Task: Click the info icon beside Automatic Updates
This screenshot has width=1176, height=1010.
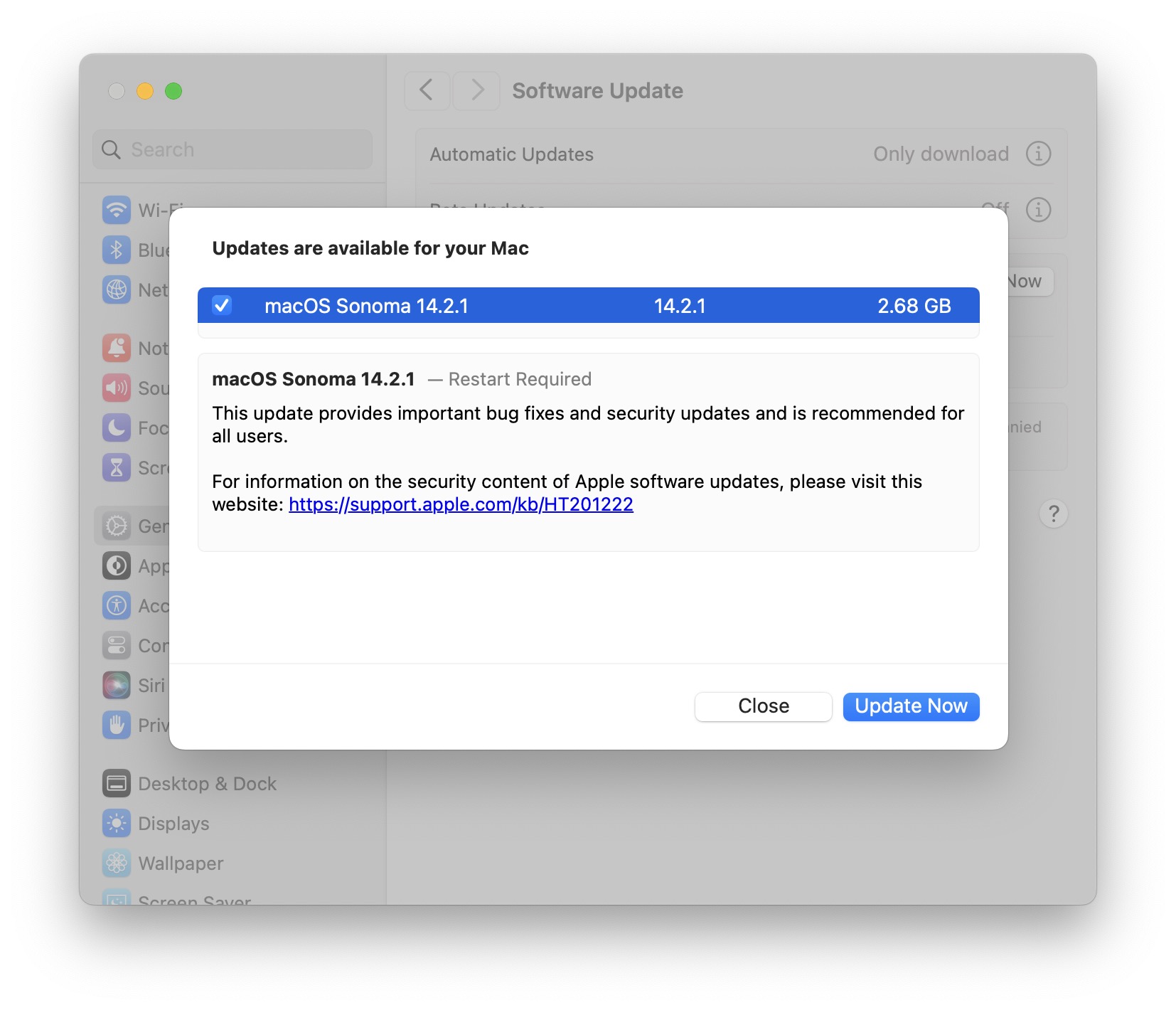Action: (1038, 154)
